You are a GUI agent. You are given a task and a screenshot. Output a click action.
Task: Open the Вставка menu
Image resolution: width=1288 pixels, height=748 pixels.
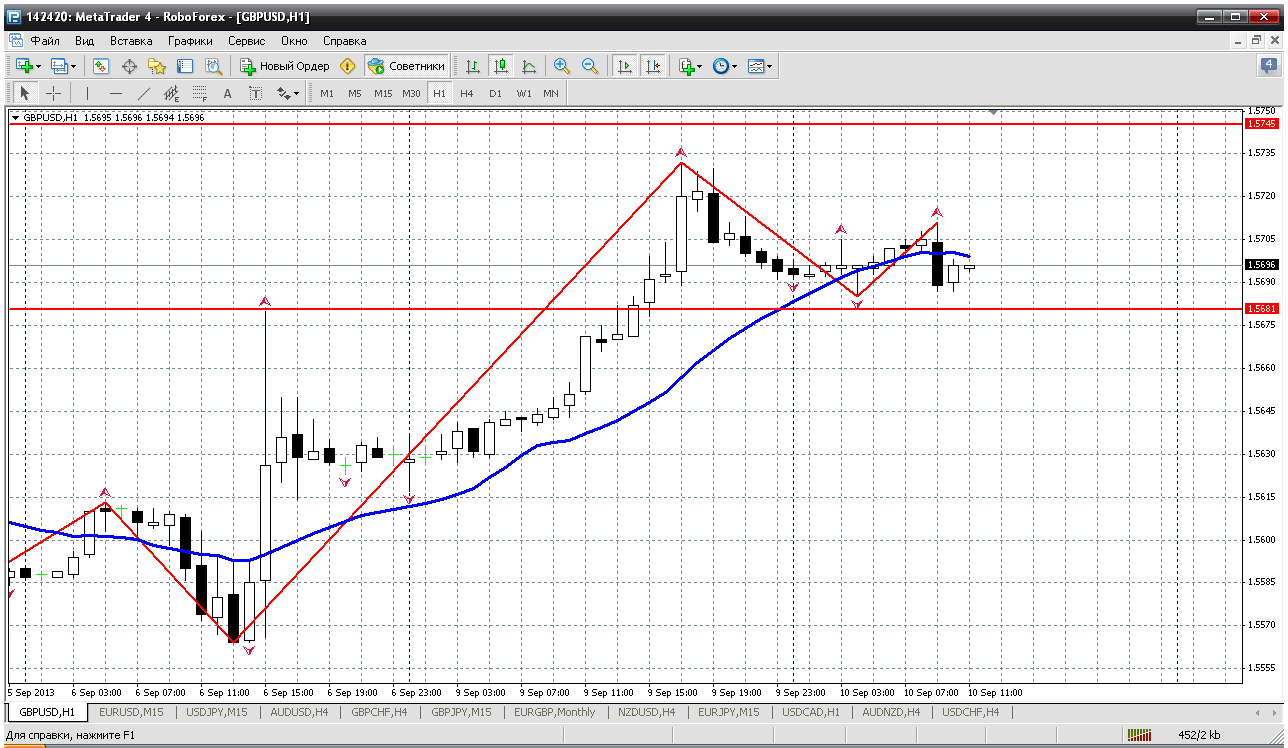click(131, 41)
